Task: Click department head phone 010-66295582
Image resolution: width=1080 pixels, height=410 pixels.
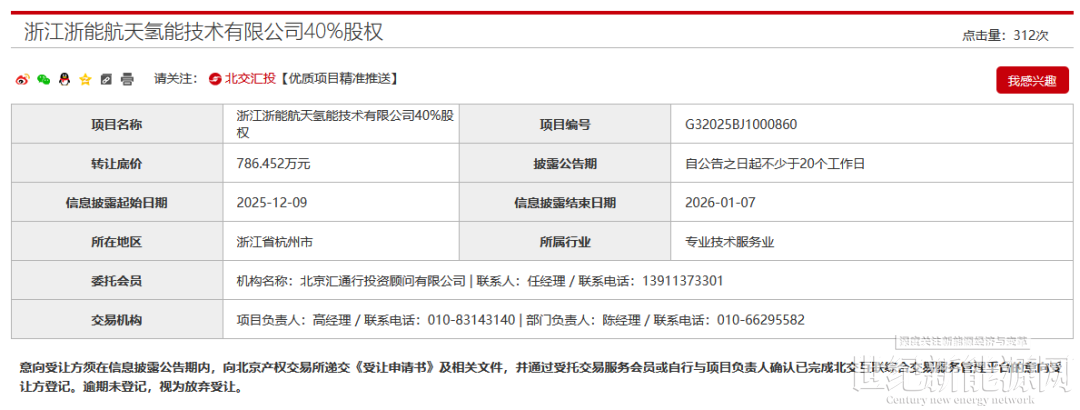Action: point(760,320)
